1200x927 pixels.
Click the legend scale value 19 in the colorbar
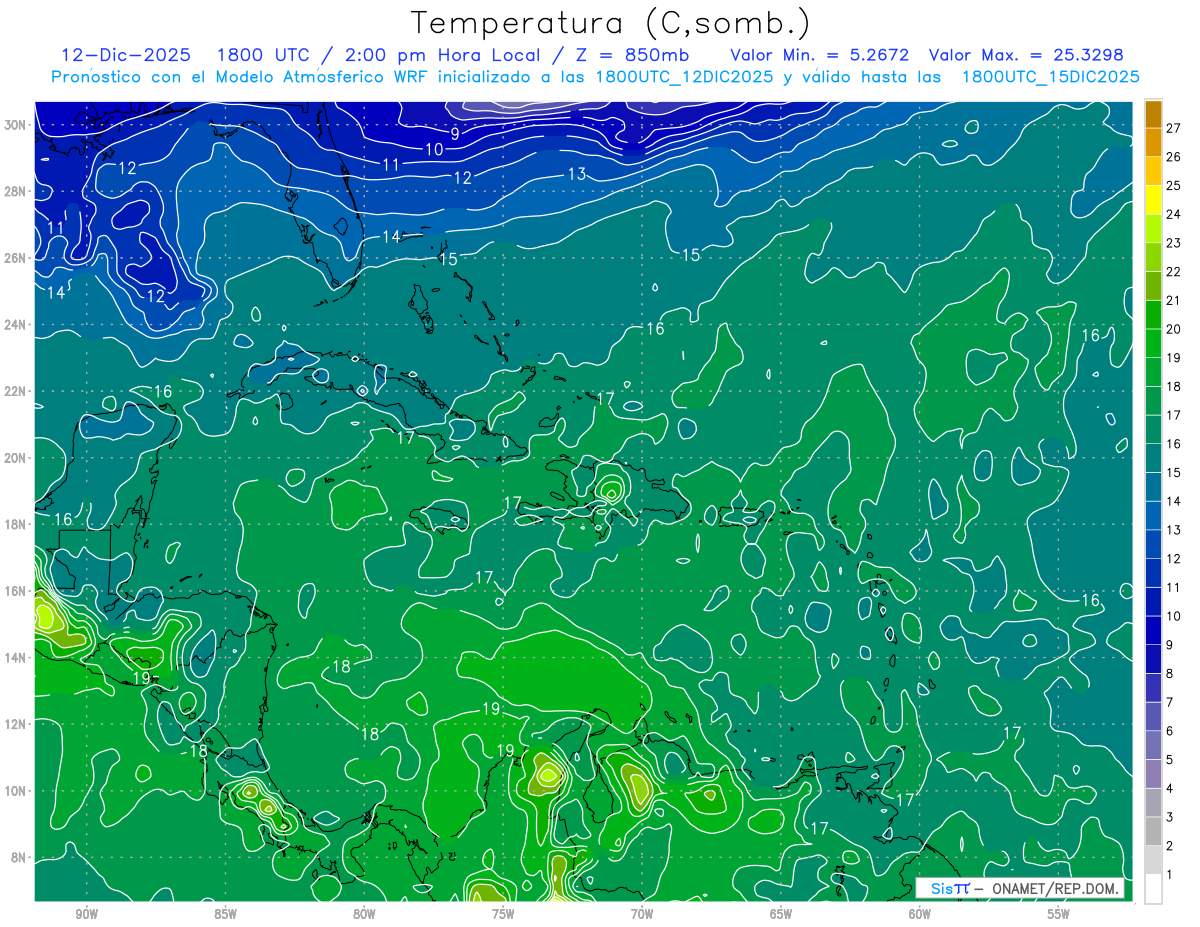[1174, 357]
